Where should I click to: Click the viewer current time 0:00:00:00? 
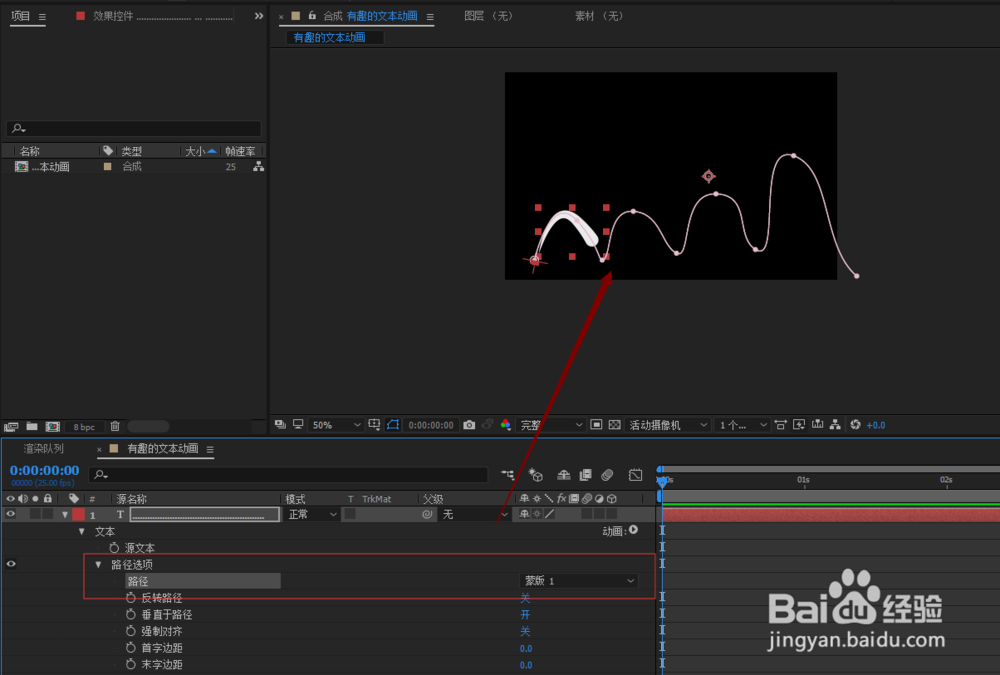click(431, 425)
